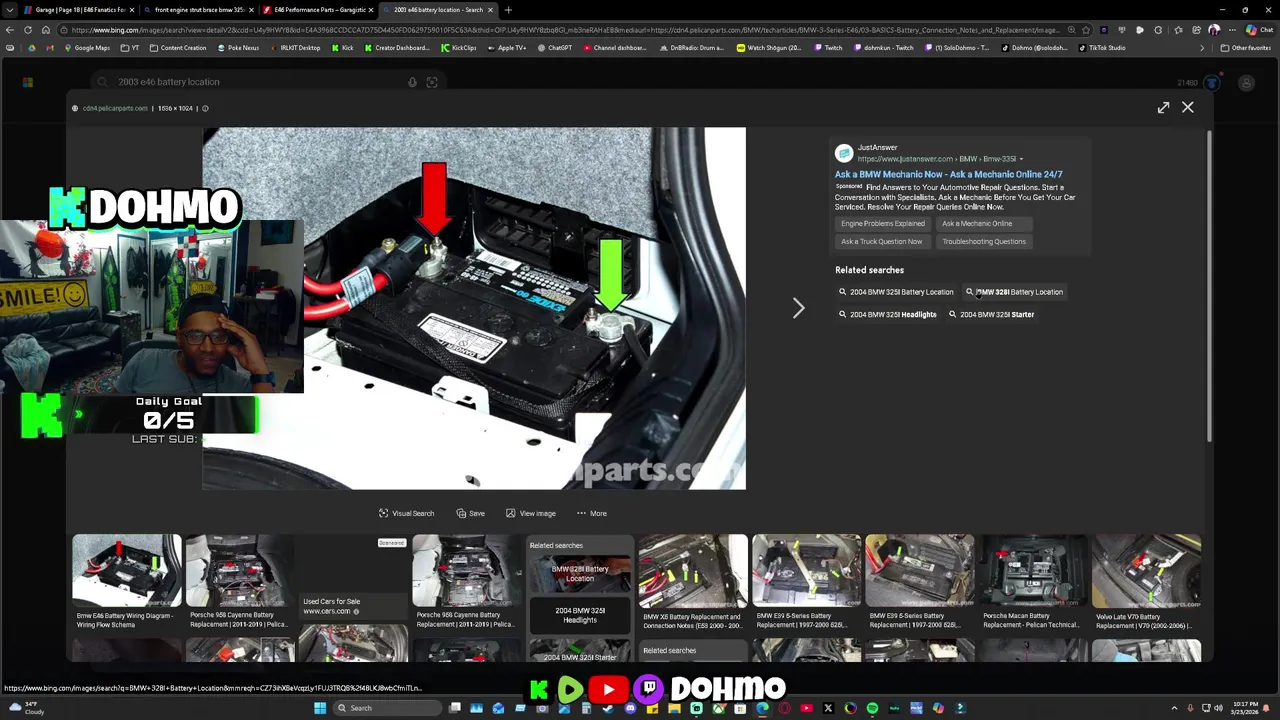Add this page to favorites with the star

point(1085,30)
